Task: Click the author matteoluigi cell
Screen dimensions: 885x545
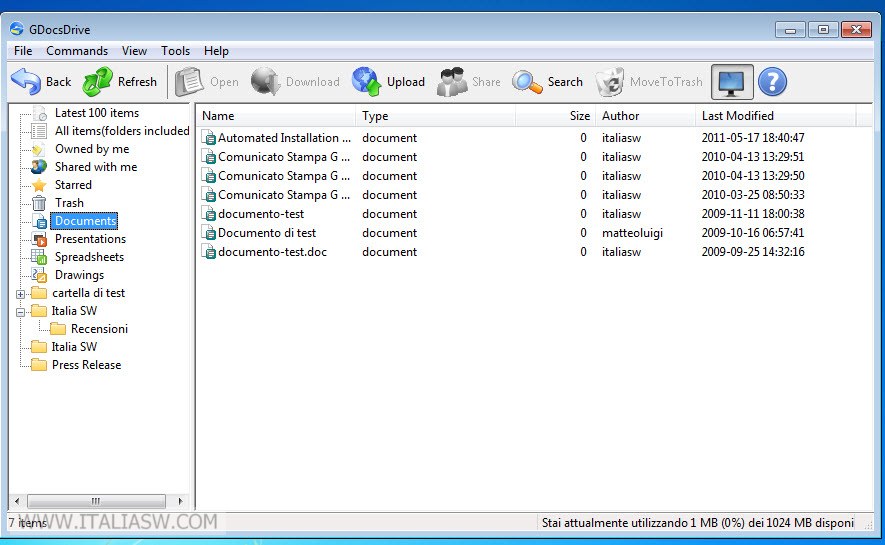Action: pos(632,233)
